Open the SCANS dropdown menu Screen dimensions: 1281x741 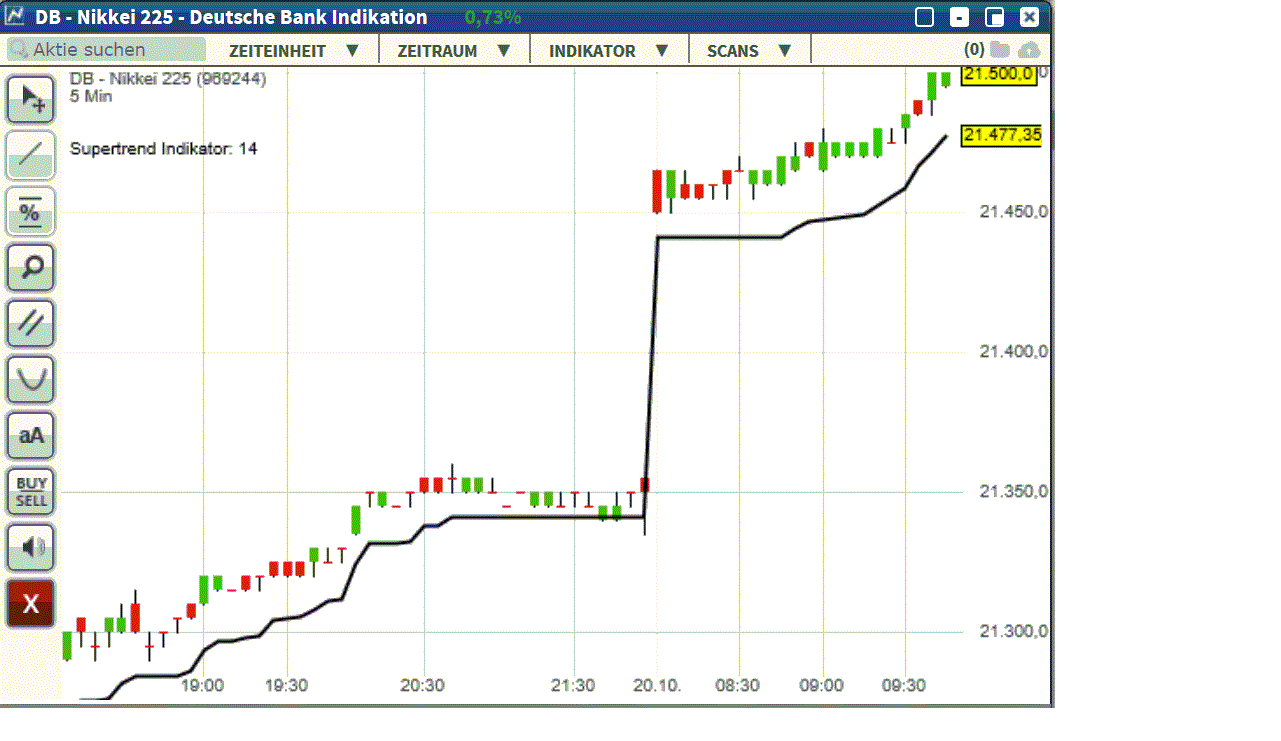[x=750, y=50]
